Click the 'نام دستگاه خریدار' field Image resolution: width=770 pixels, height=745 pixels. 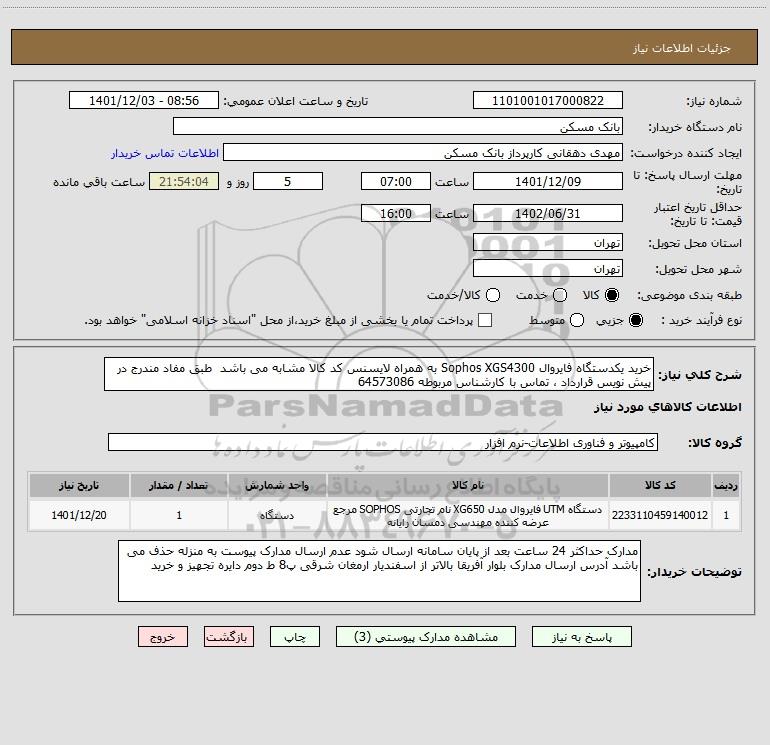point(397,127)
